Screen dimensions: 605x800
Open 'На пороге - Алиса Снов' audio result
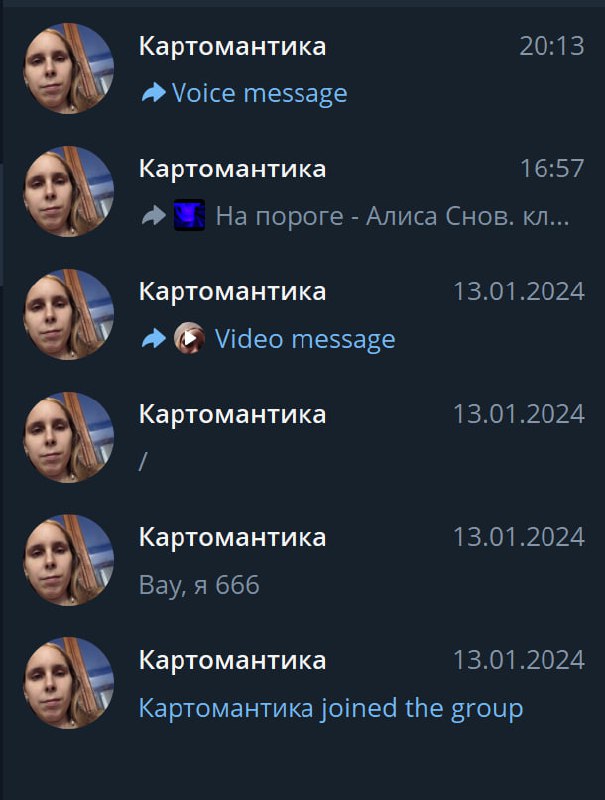302,191
